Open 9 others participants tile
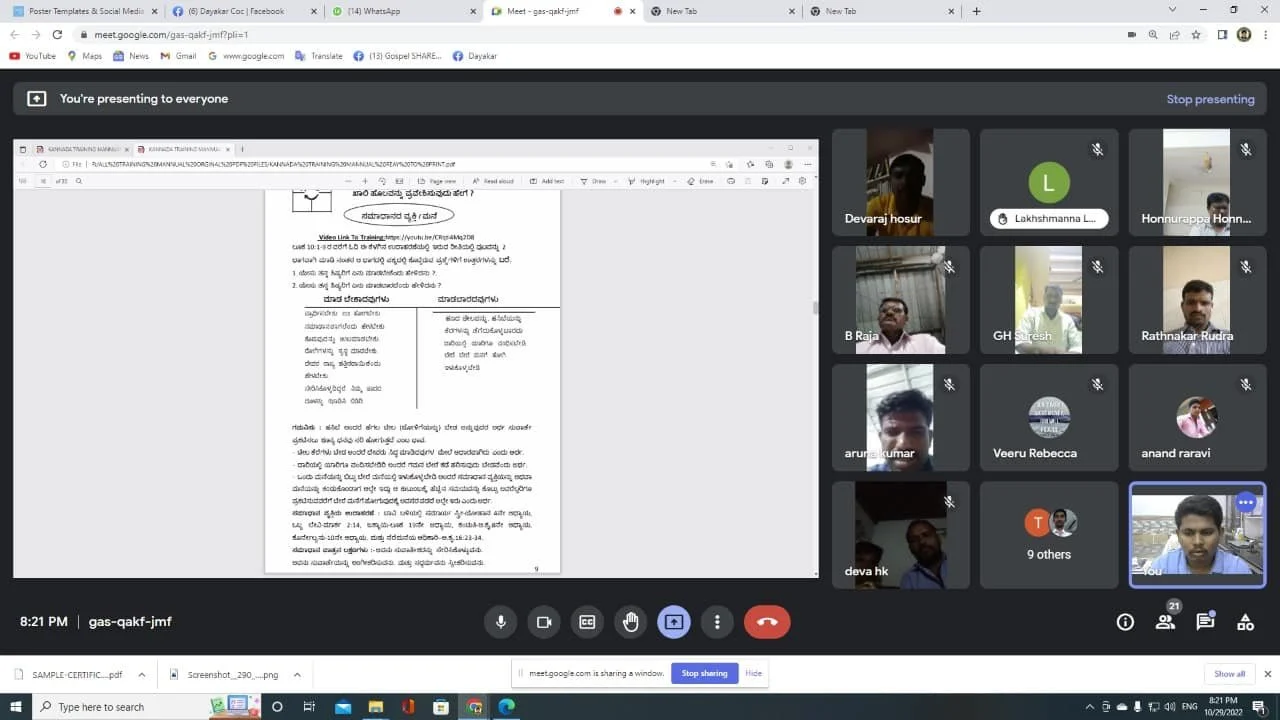The height and width of the screenshot is (720, 1280). [x=1049, y=535]
